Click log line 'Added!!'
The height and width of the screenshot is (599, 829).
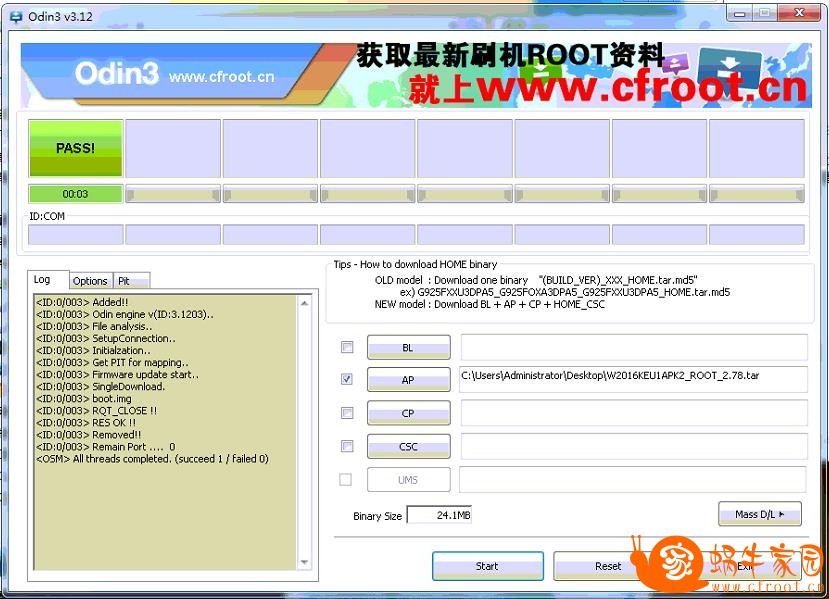(x=82, y=302)
